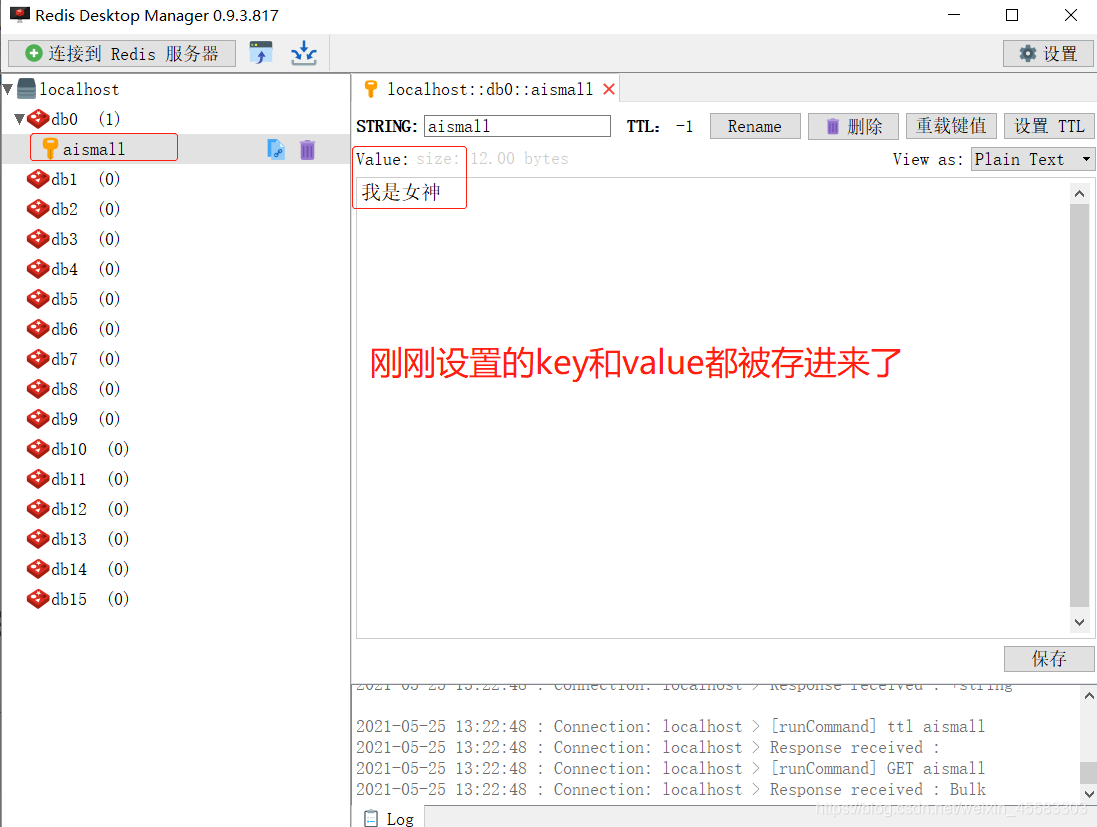Open the db9 database icon
The height and width of the screenshot is (827, 1097).
point(38,419)
